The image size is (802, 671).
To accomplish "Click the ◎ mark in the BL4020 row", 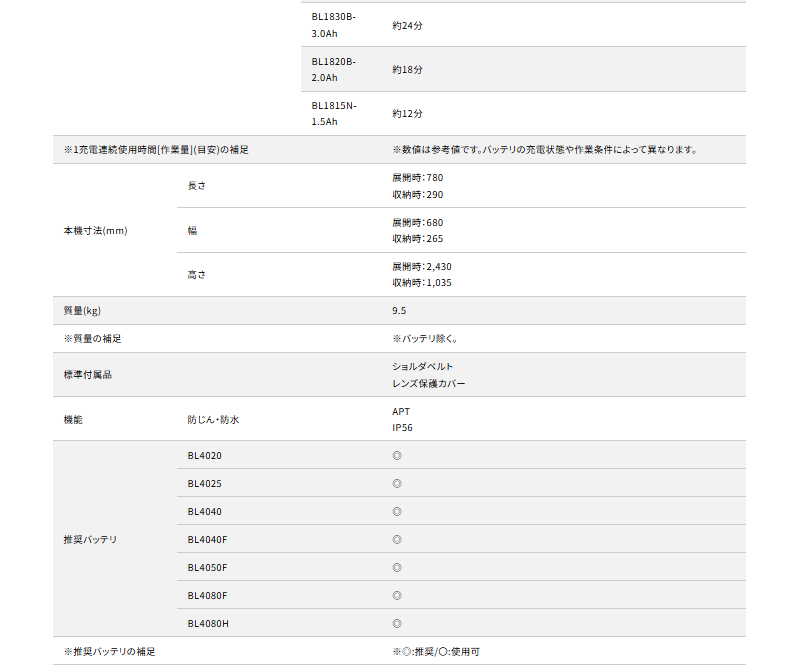I will pos(397,456).
